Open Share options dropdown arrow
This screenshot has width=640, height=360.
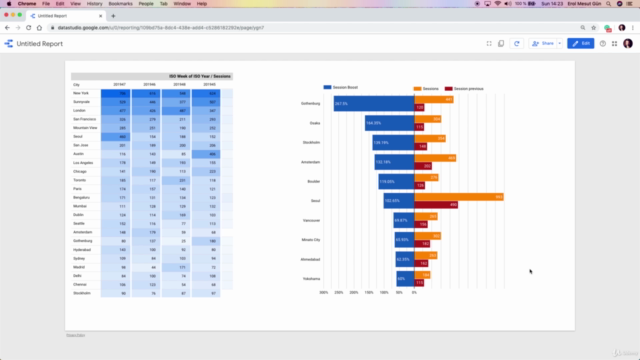point(560,44)
